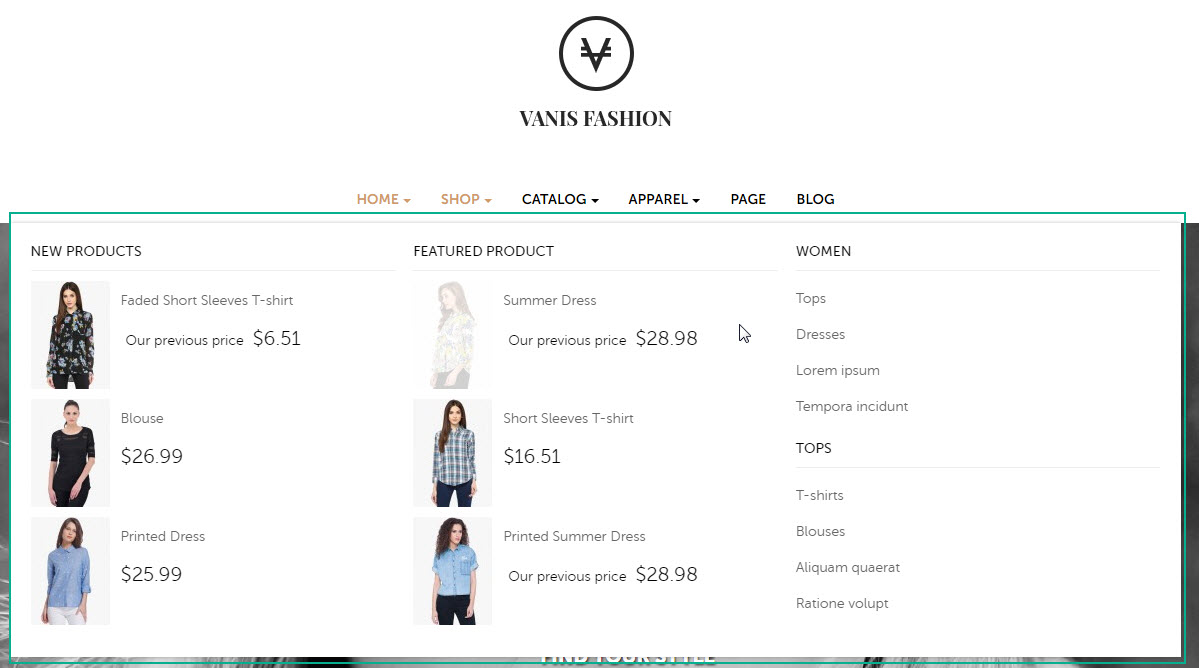Follow the Tops link under Women

tap(811, 298)
